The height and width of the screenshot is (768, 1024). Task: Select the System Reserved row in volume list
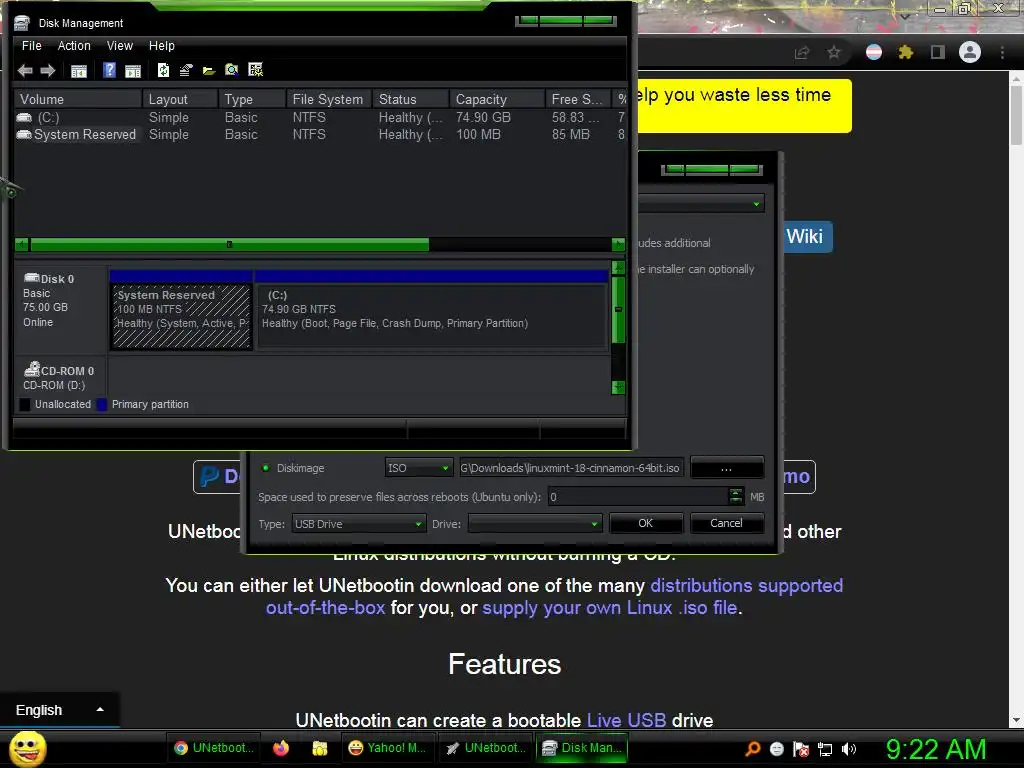[x=320, y=135]
